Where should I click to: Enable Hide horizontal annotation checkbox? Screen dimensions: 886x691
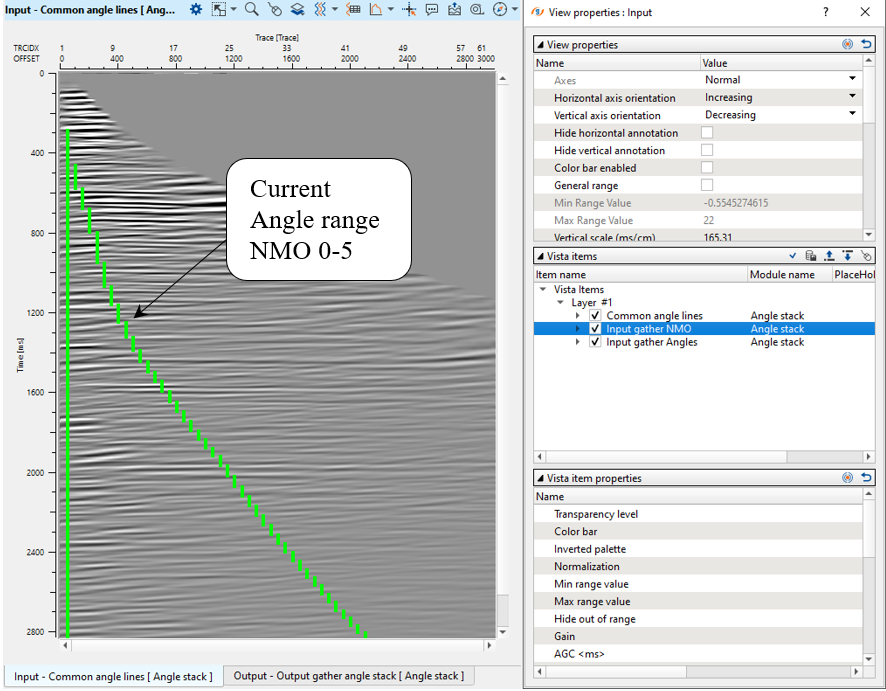707,133
